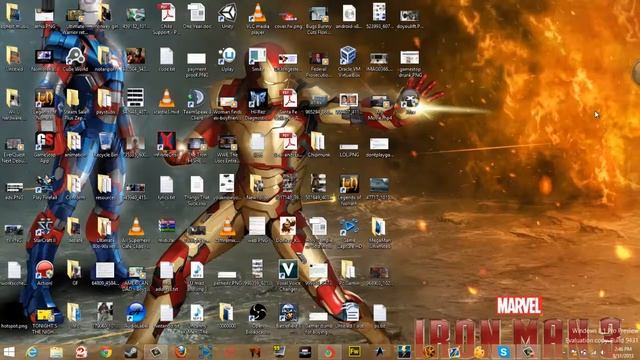Open the EverQuest Next Debut file
Viewport: 640px width, 360px height.
(14, 150)
